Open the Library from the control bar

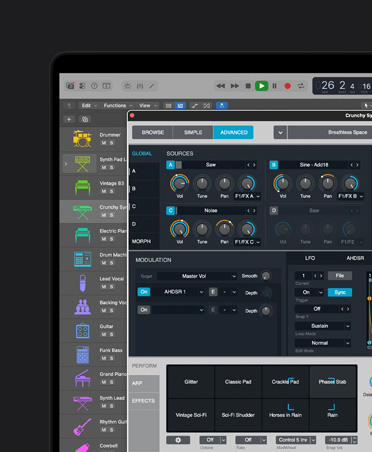tap(70, 86)
